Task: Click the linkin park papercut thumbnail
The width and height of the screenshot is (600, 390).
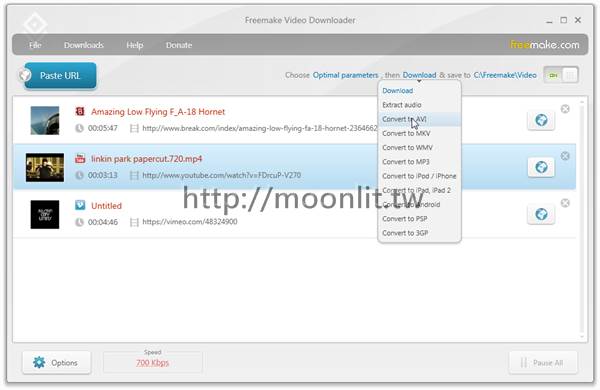Action: point(45,167)
